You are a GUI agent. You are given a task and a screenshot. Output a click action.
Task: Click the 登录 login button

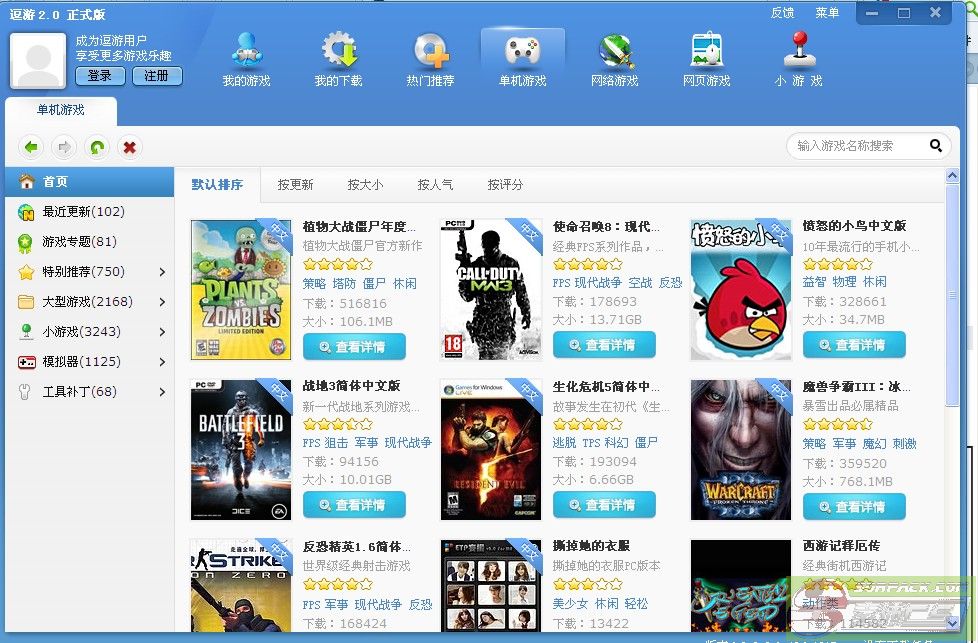100,76
